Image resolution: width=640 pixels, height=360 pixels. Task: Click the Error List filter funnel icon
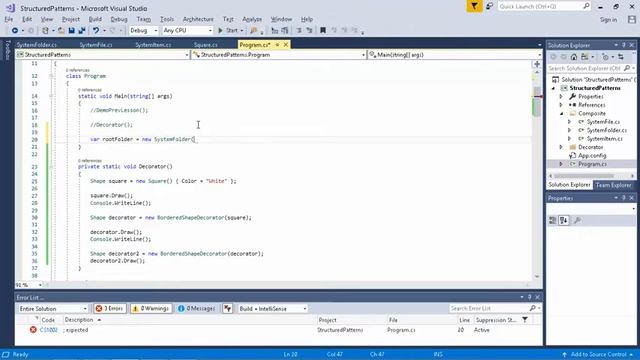pyautogui.click(x=525, y=320)
